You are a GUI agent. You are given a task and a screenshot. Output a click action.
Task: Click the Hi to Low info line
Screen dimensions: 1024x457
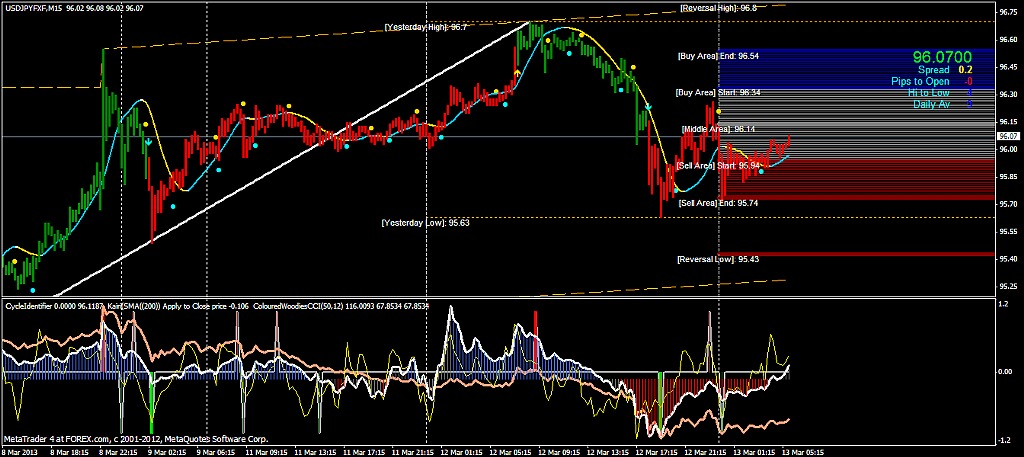(x=940, y=93)
